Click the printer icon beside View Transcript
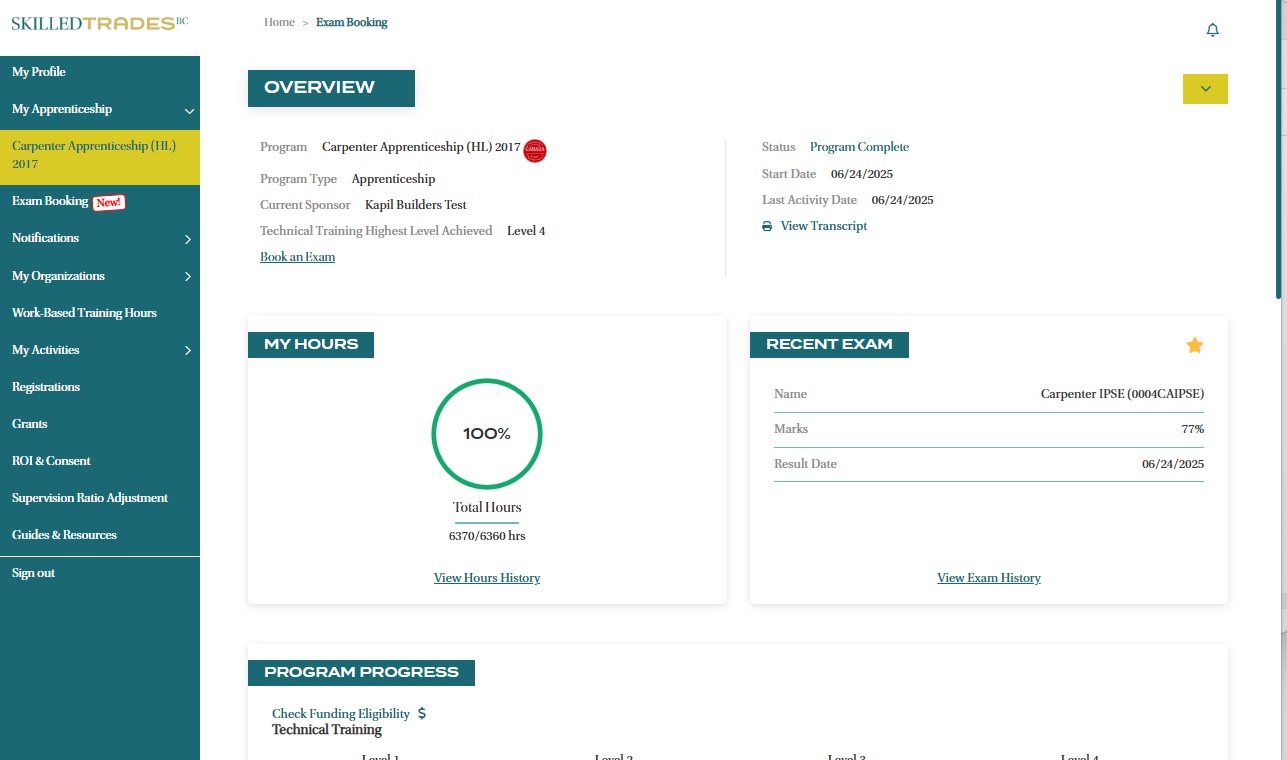Viewport: 1287px width, 760px height. coord(767,227)
